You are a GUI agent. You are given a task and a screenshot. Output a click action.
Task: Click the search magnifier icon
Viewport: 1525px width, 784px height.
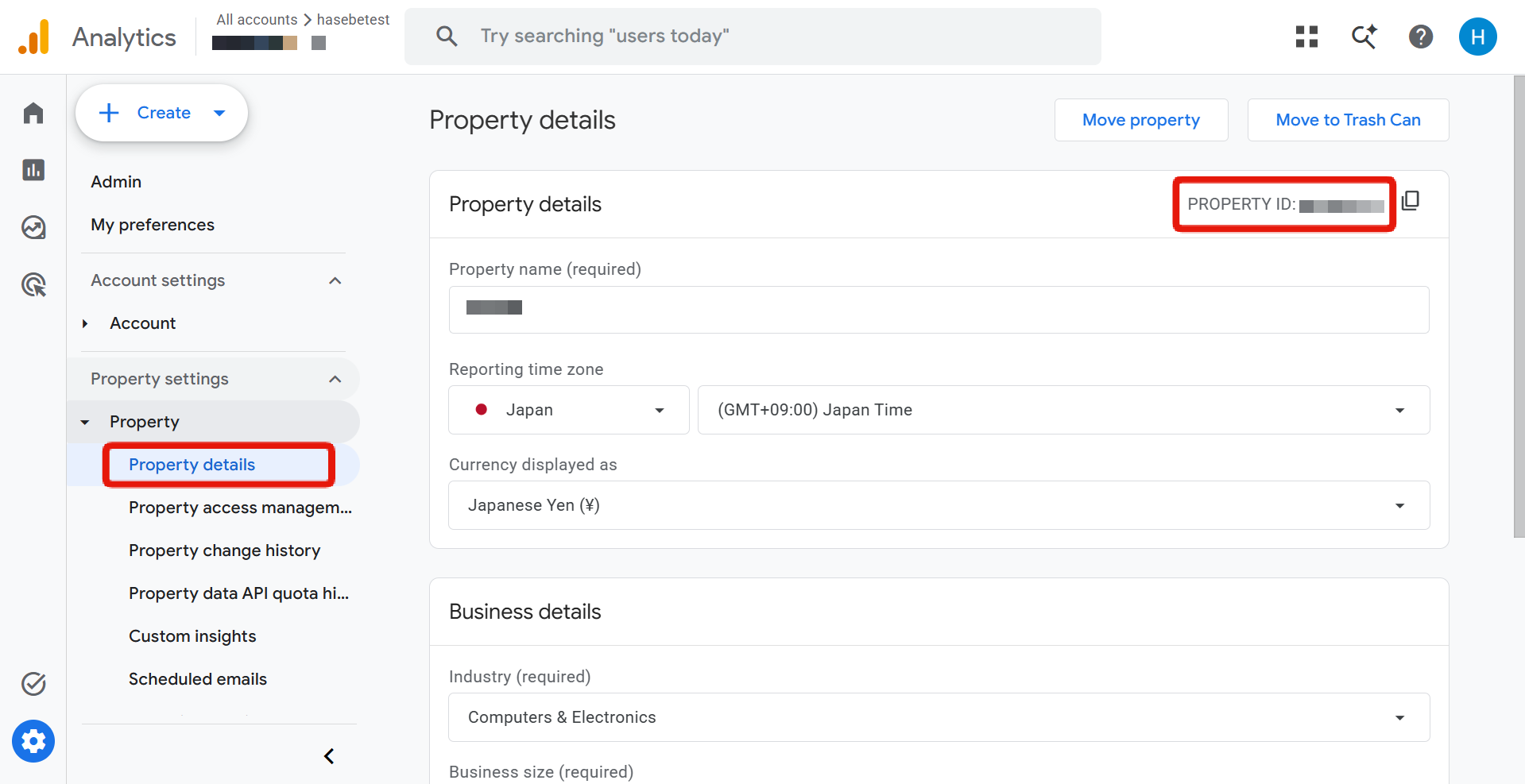447,36
